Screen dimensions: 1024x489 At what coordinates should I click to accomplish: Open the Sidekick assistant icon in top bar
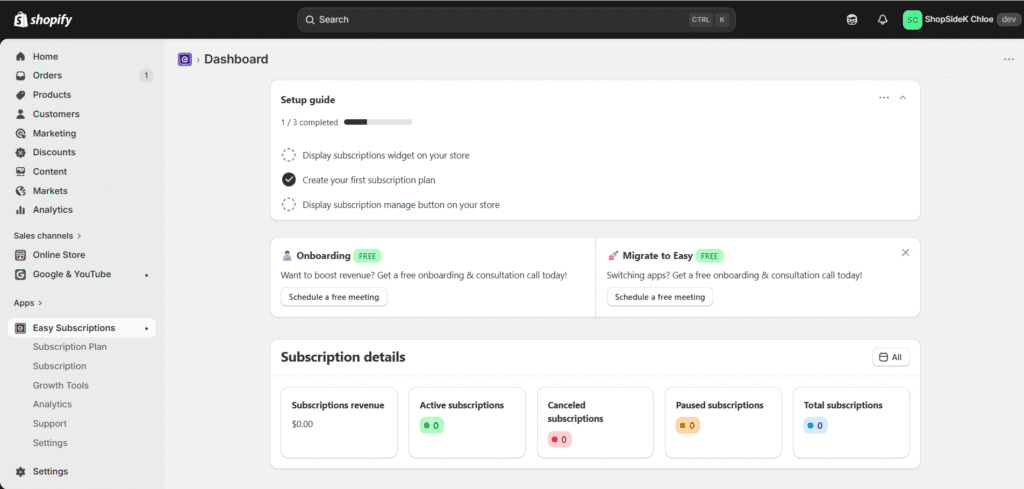coord(852,20)
